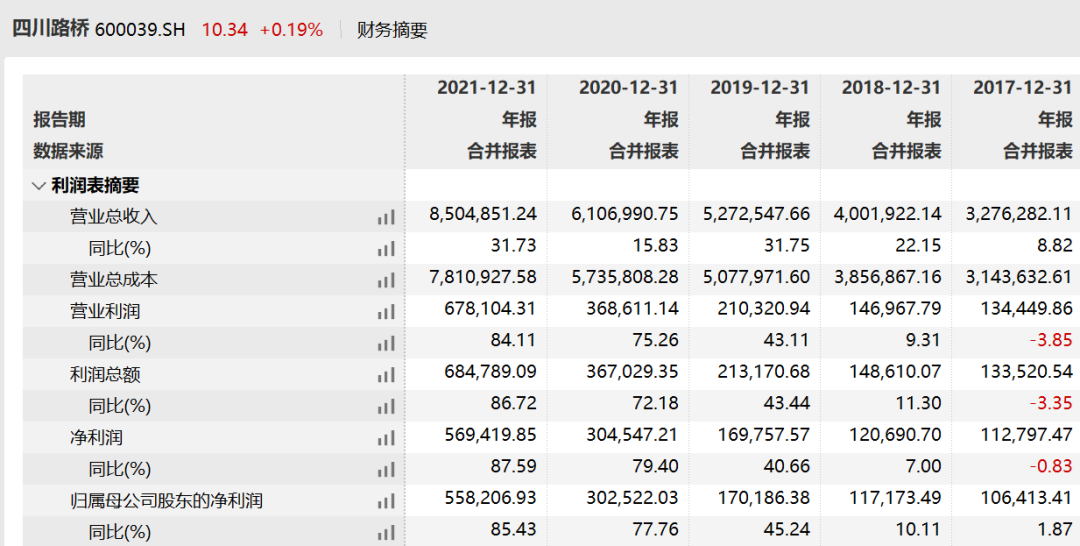Click price change +0.19%
This screenshot has width=1080, height=546.
tap(291, 30)
